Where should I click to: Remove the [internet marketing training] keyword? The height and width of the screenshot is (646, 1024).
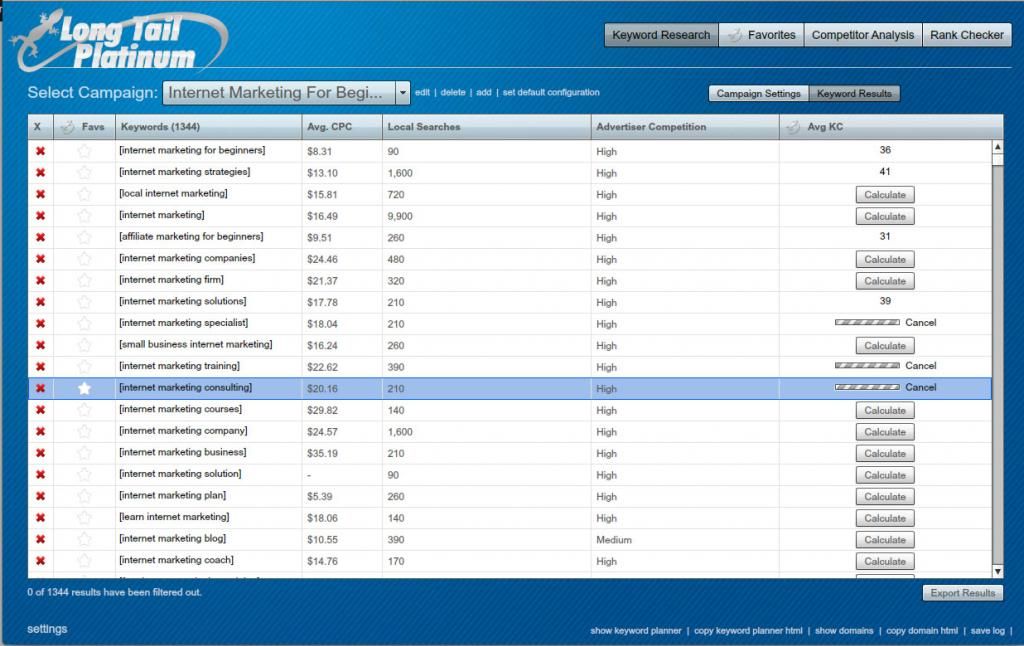[40, 366]
